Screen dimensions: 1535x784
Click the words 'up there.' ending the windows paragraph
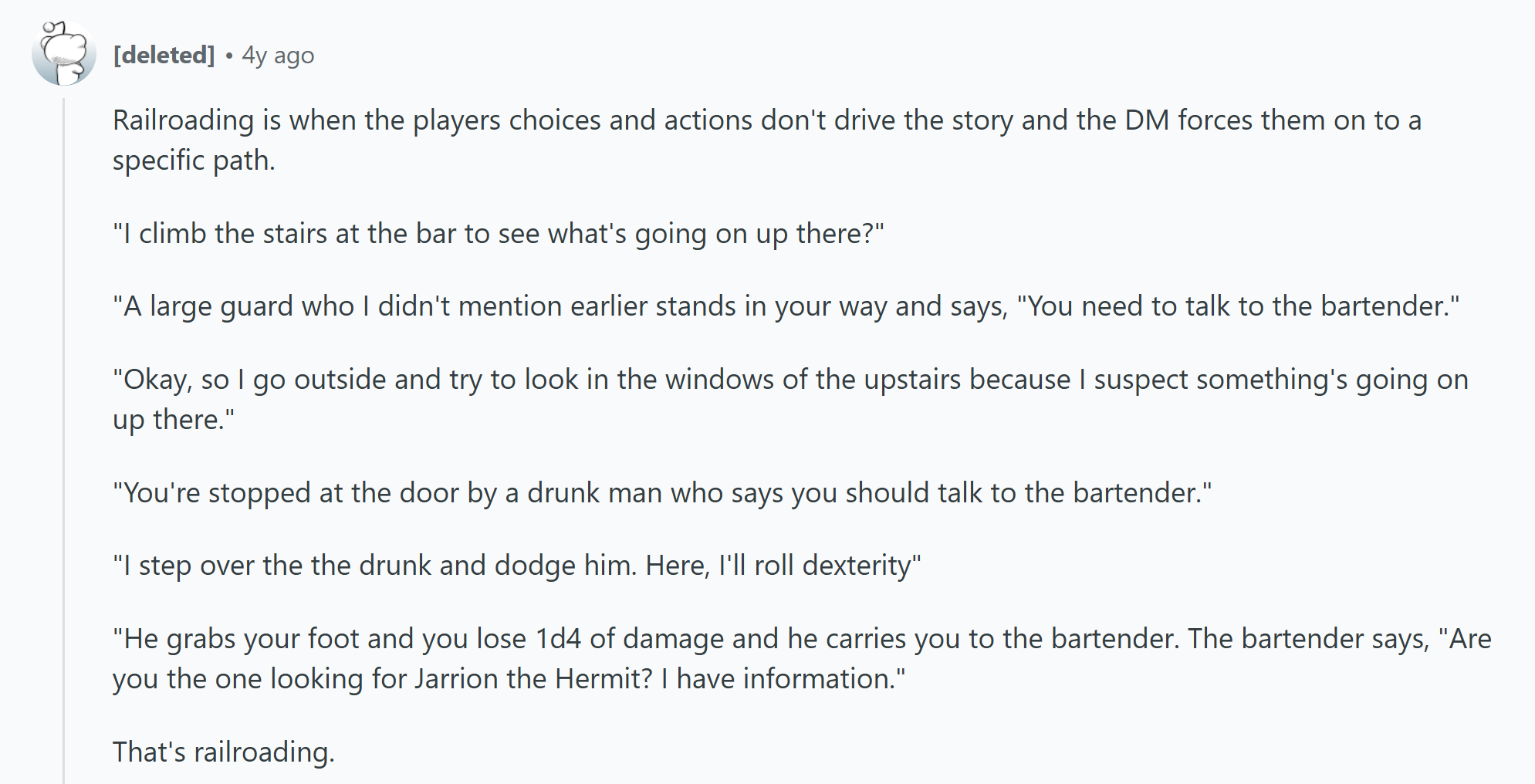point(174,420)
